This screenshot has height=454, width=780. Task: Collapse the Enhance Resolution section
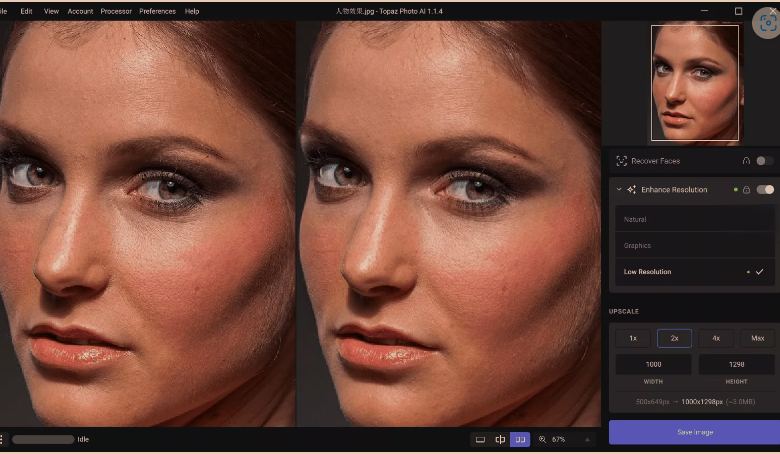click(x=619, y=189)
